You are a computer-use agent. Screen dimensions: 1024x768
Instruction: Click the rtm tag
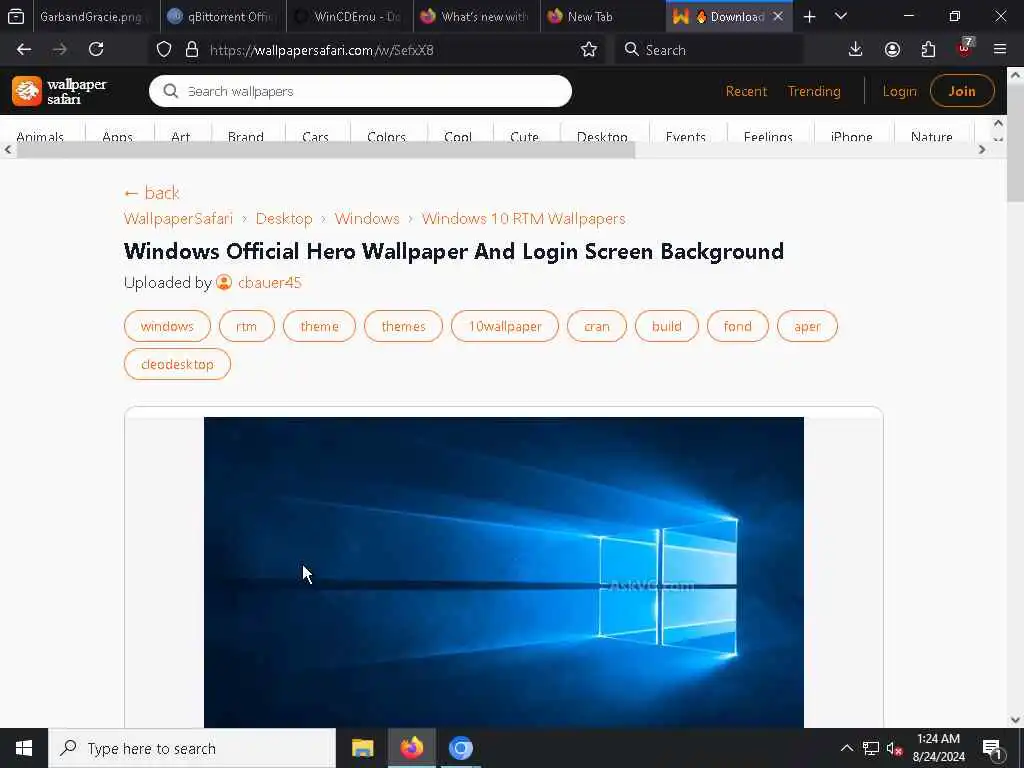click(246, 326)
